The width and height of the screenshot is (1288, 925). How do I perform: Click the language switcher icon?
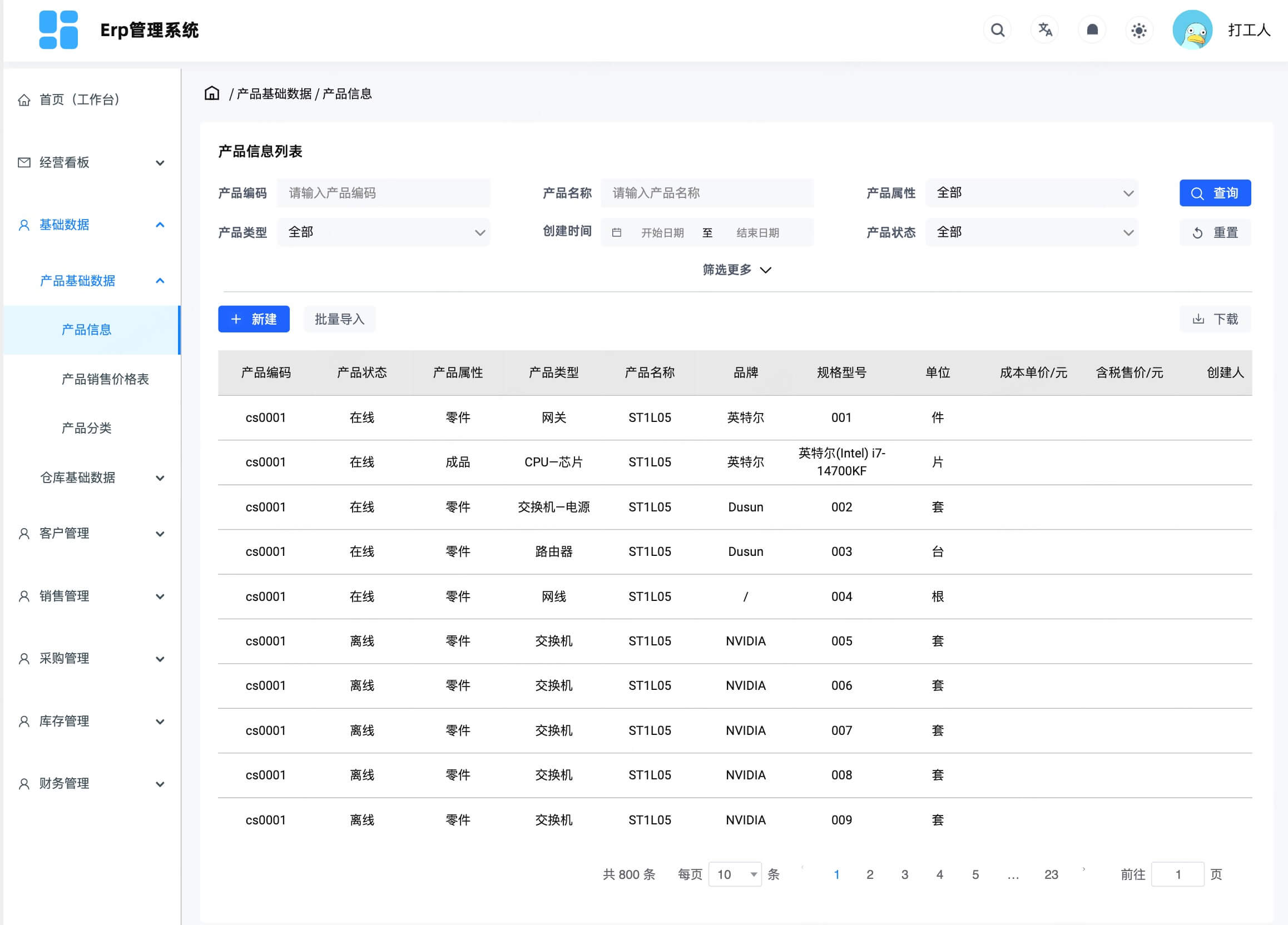pyautogui.click(x=1045, y=30)
